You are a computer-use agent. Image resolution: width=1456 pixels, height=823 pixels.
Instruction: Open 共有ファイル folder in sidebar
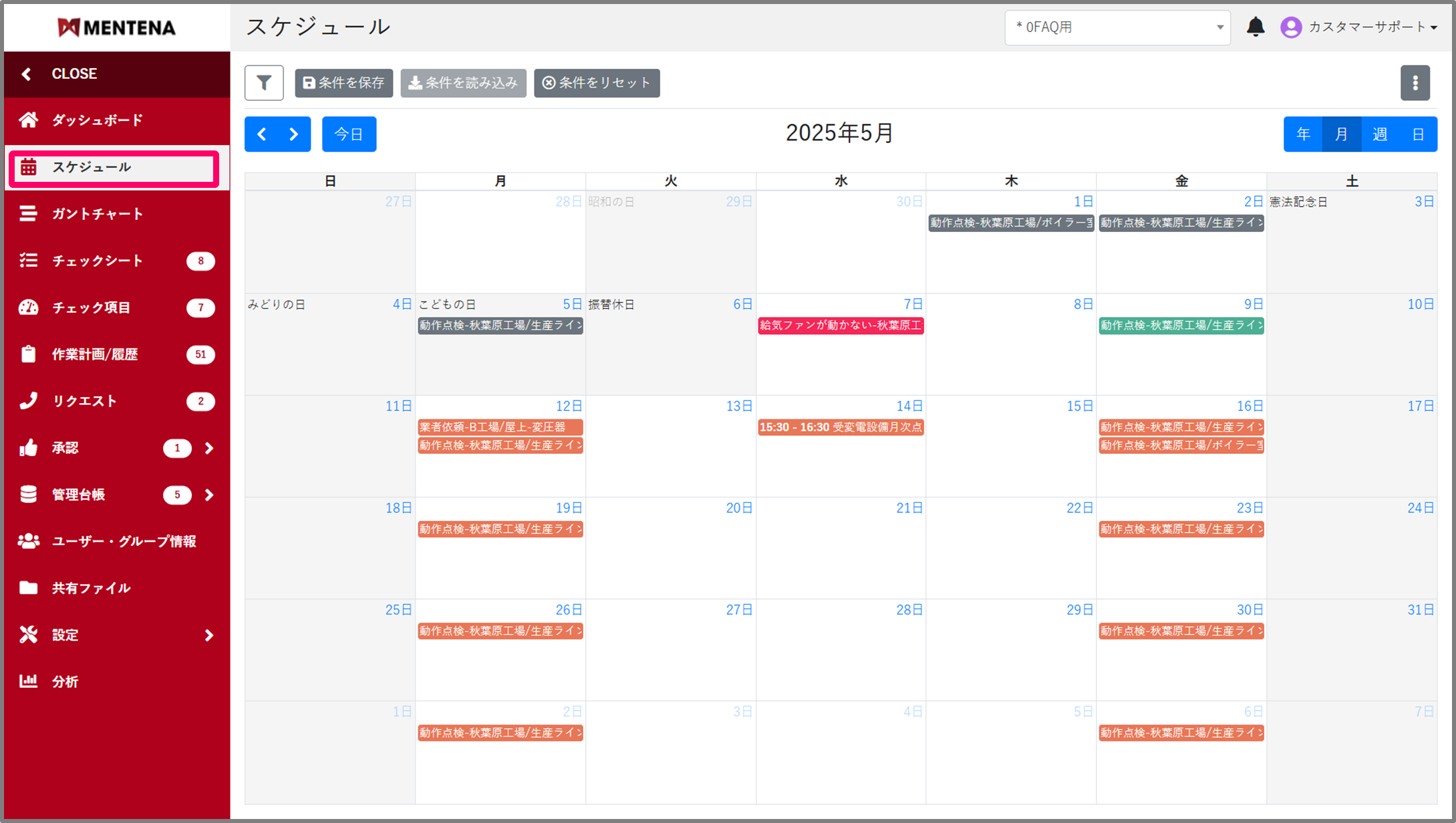(x=91, y=588)
